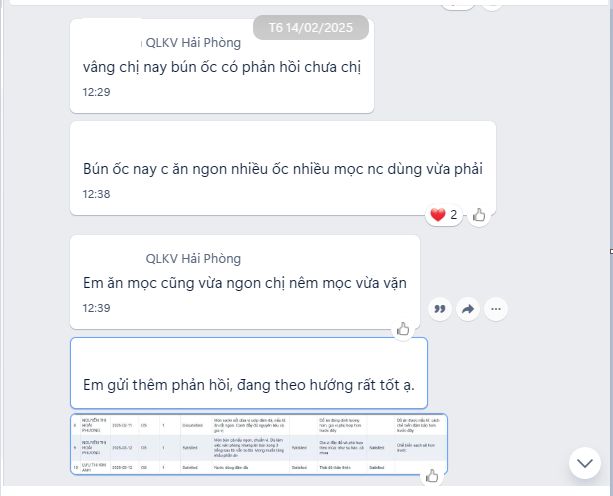Click the T6 14/02/2025 date label
The width and height of the screenshot is (613, 496).
(311, 27)
